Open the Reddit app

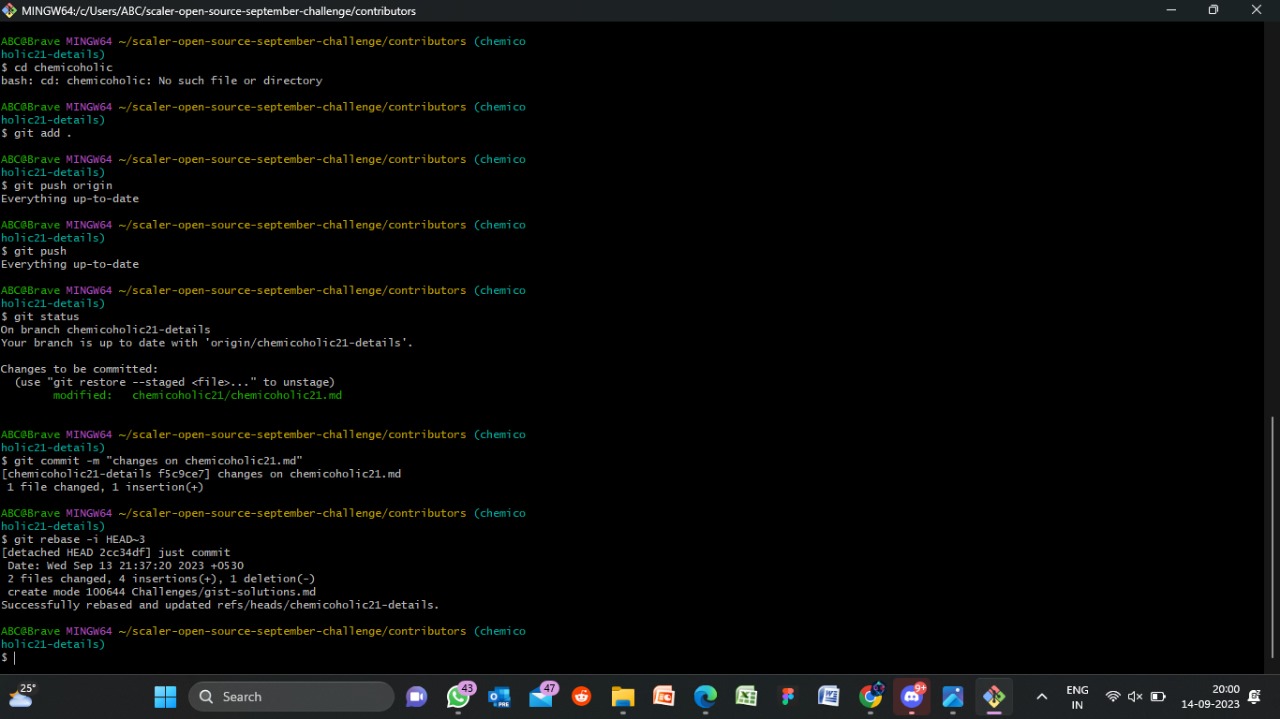581,696
